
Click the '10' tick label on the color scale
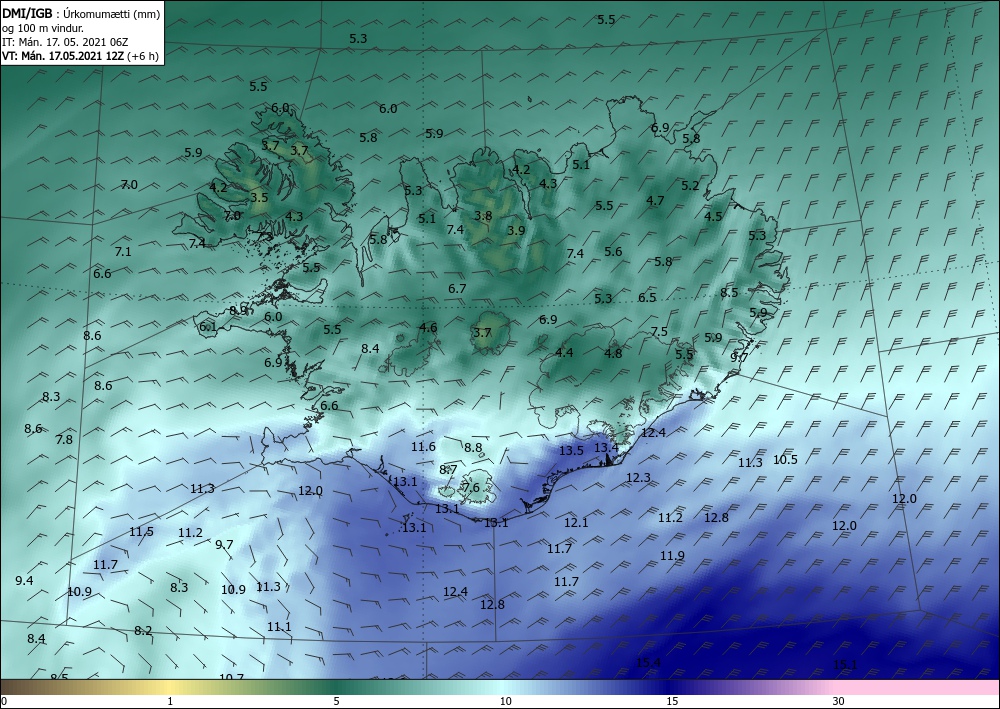505,702
